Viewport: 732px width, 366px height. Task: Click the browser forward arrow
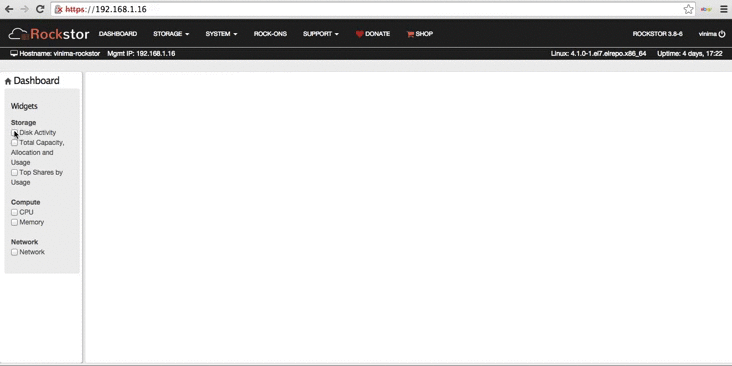(x=25, y=9)
